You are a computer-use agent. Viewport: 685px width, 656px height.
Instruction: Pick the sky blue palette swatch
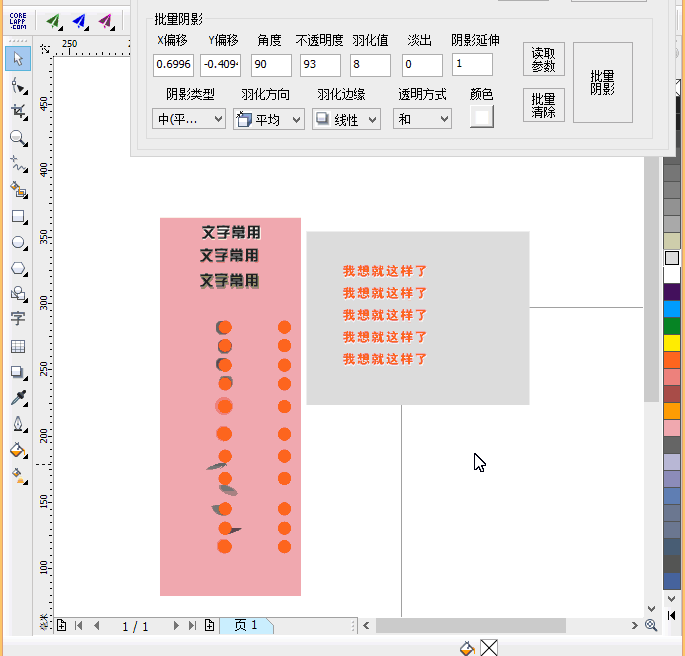(x=672, y=309)
